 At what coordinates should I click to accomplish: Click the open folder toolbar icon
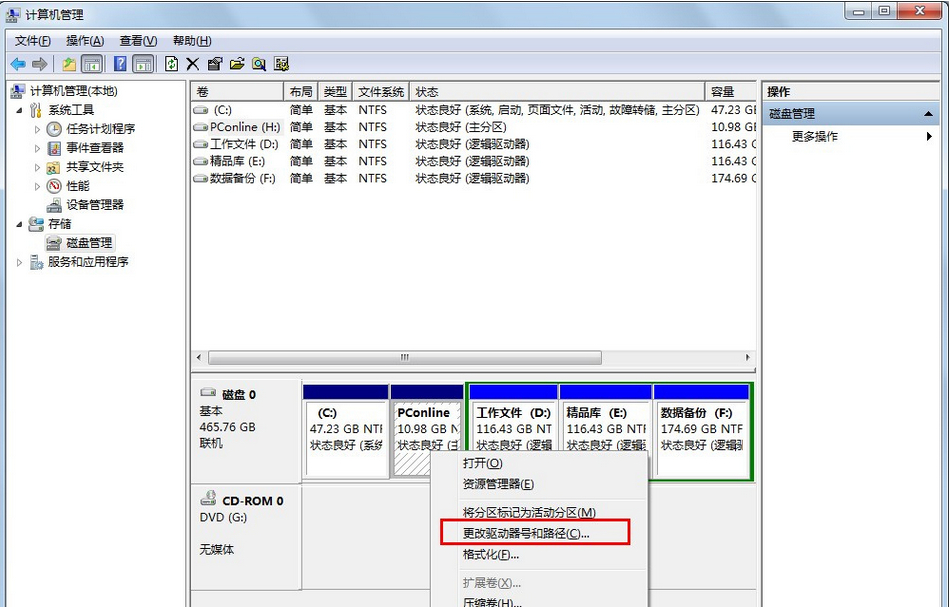[237, 64]
